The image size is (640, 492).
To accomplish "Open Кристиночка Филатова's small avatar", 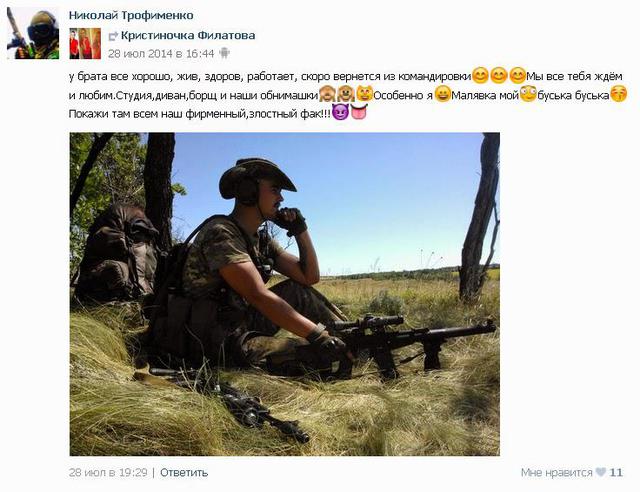I will coord(85,43).
